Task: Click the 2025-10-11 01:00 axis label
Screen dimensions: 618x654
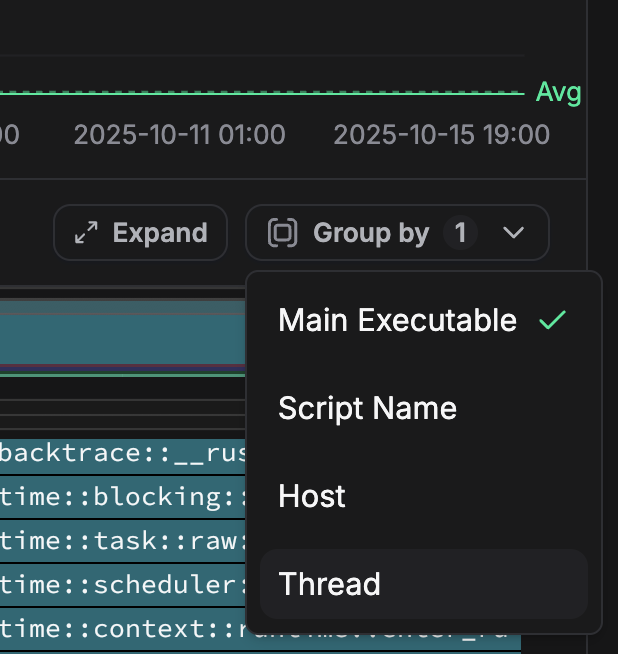Action: [179, 135]
